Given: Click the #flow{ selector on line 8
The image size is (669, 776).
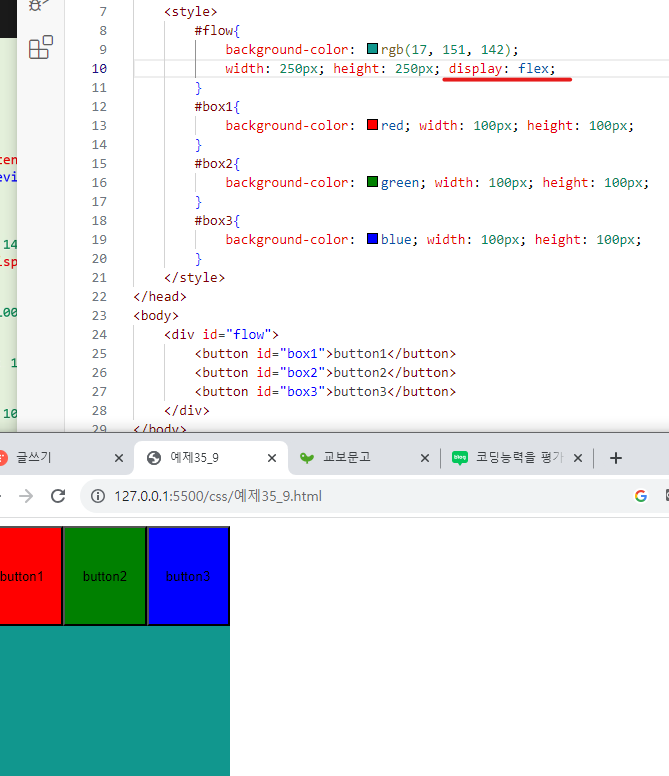Looking at the screenshot, I should pyautogui.click(x=217, y=31).
